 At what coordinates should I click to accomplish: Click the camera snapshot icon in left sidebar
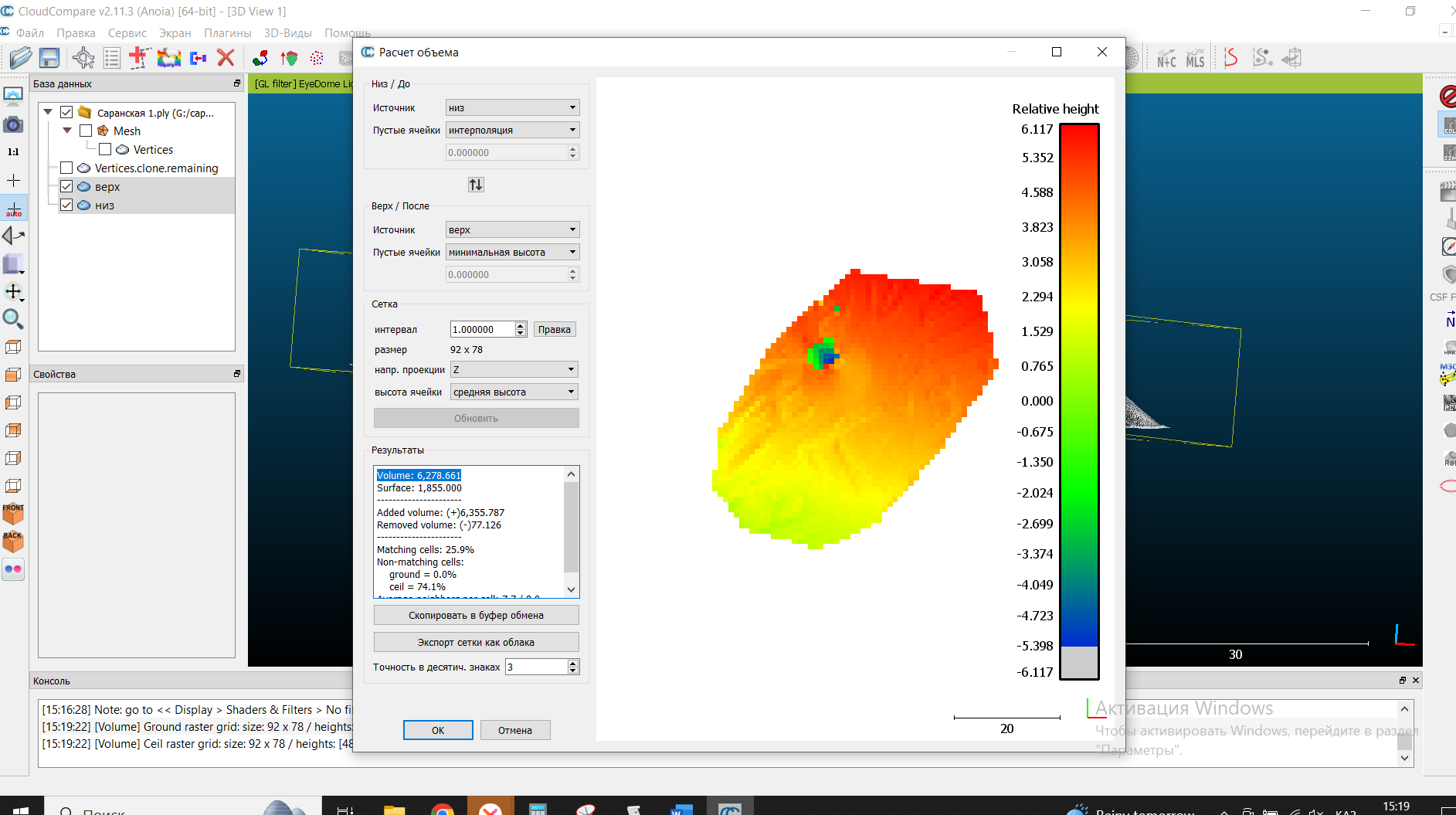pos(13,124)
